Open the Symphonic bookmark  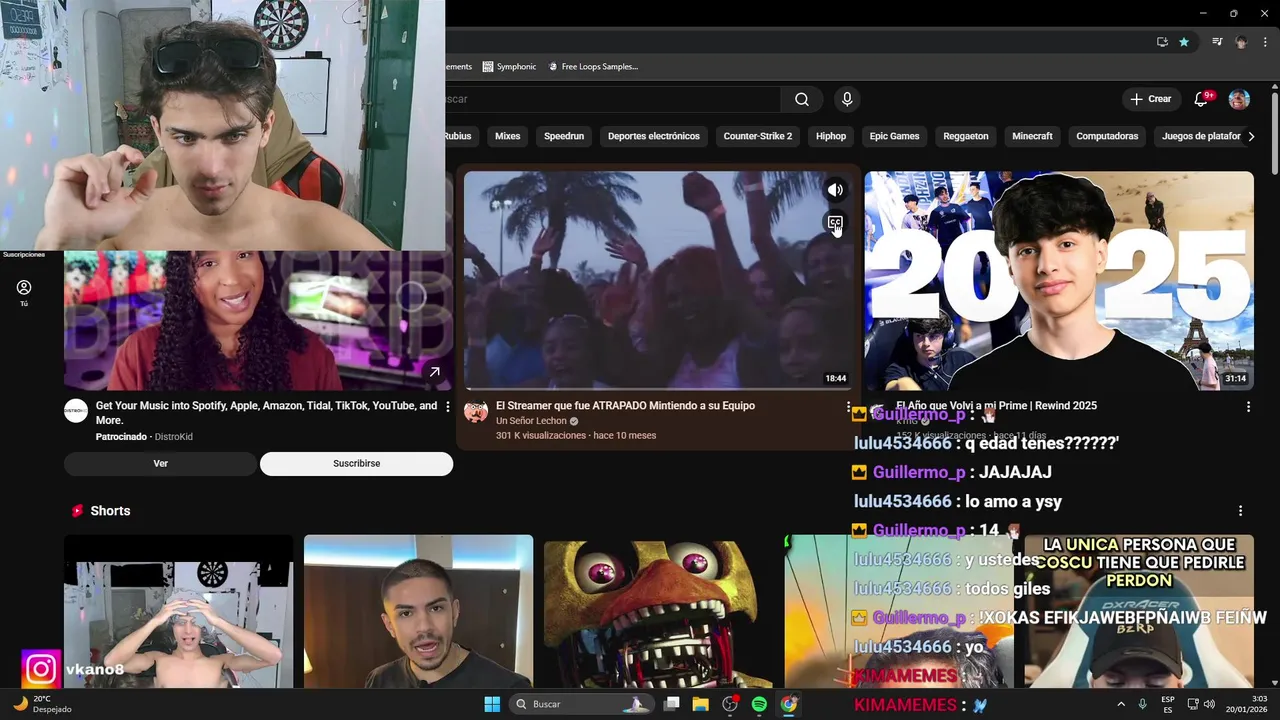point(509,67)
